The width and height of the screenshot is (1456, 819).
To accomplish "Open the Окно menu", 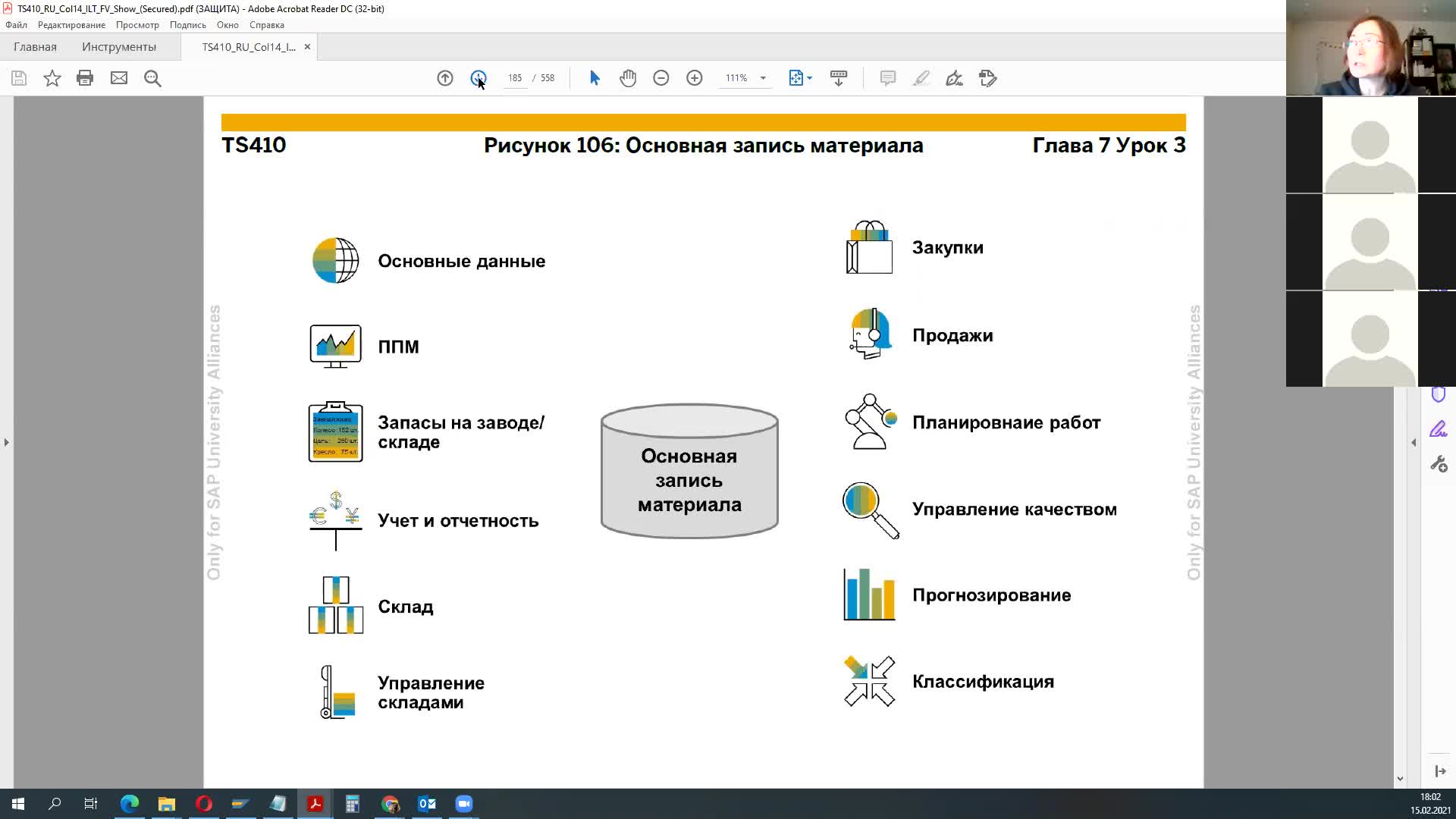I will (x=227, y=25).
